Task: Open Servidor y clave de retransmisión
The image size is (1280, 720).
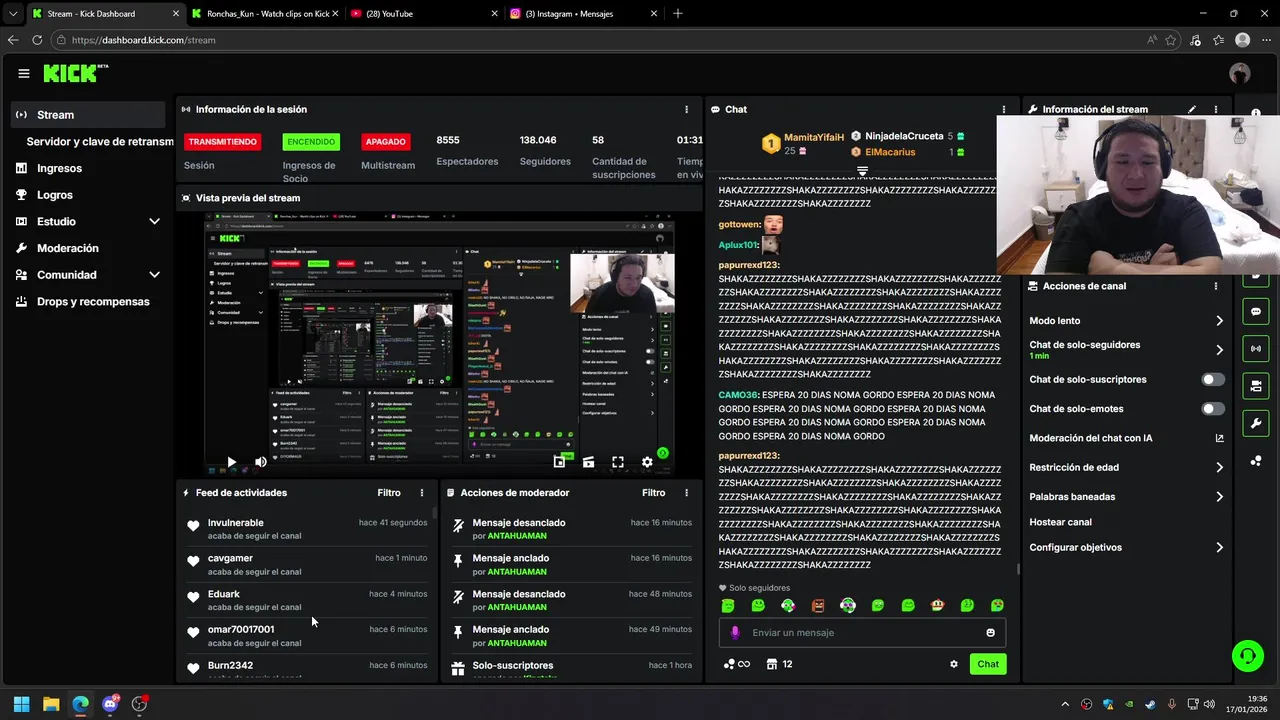Action: [100, 142]
